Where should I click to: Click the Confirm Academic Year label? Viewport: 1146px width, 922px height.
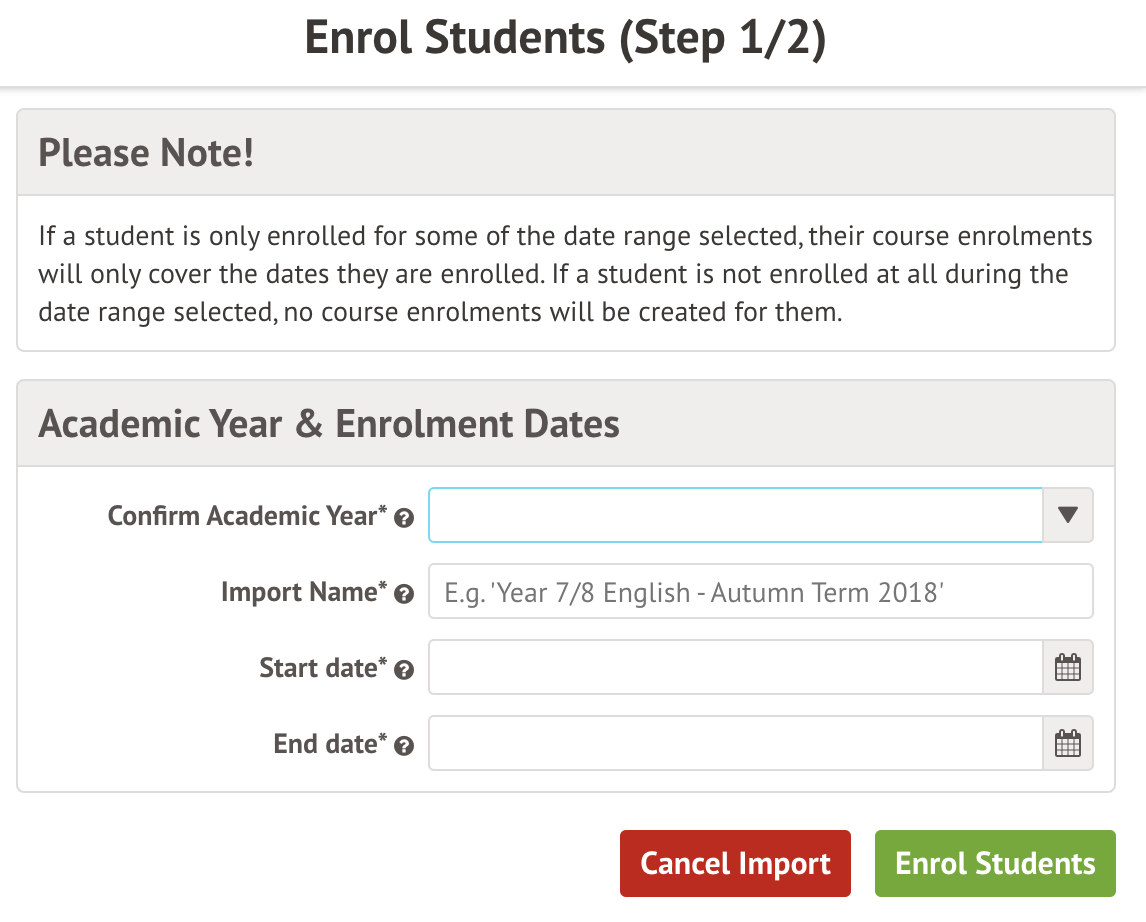coord(247,516)
